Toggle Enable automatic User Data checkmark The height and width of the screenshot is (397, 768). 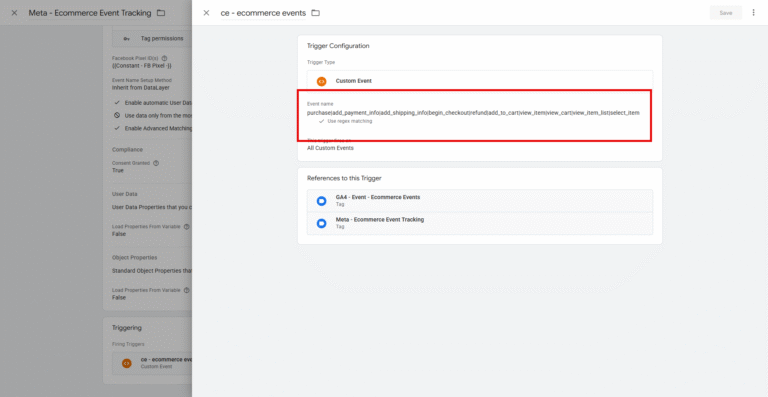coord(117,103)
